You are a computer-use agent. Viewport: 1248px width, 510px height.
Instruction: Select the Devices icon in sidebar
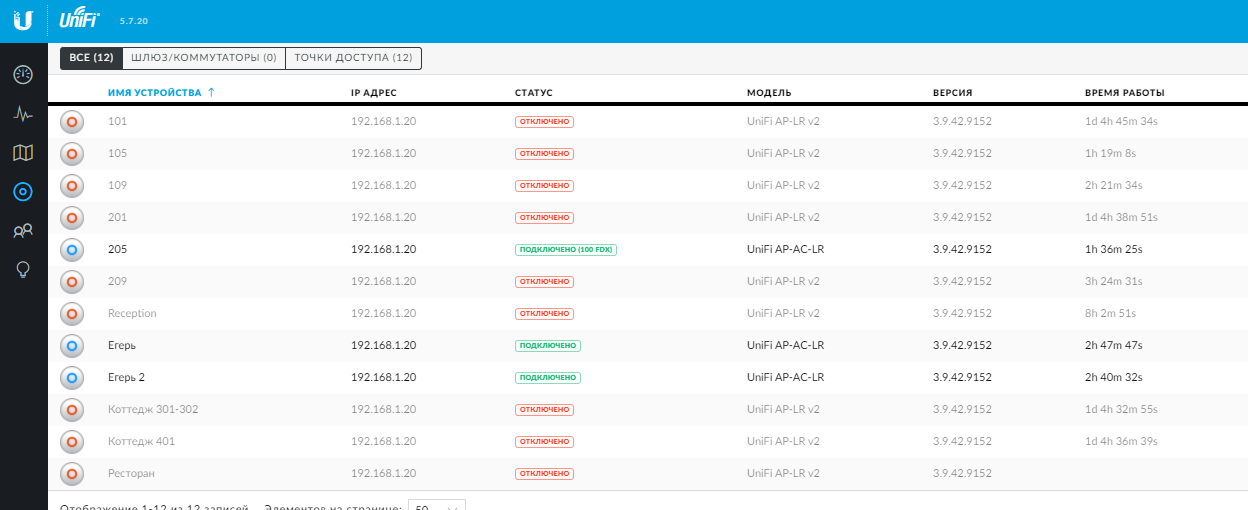[23, 191]
